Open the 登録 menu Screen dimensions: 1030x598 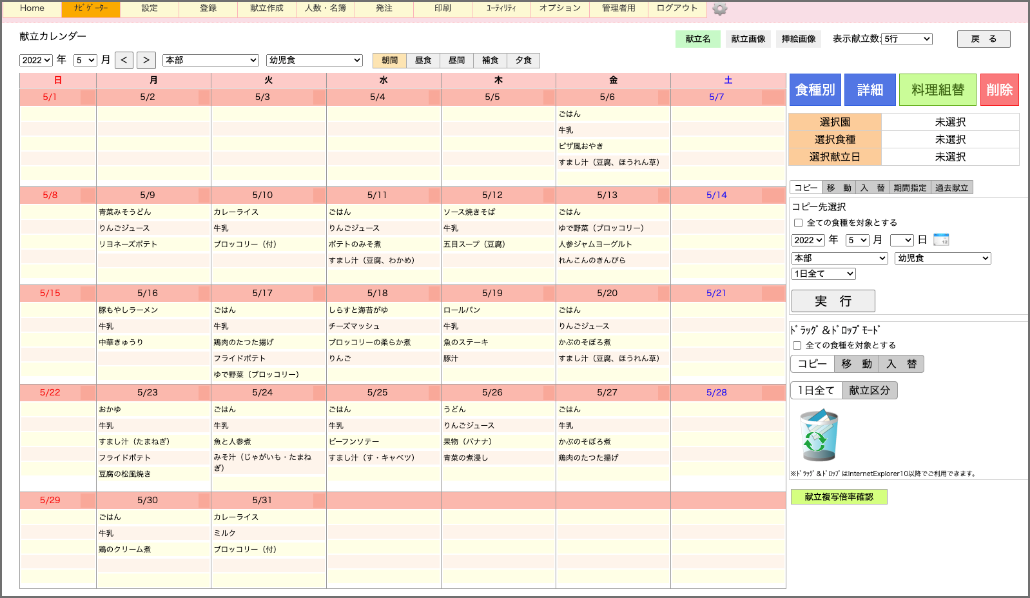pos(208,9)
